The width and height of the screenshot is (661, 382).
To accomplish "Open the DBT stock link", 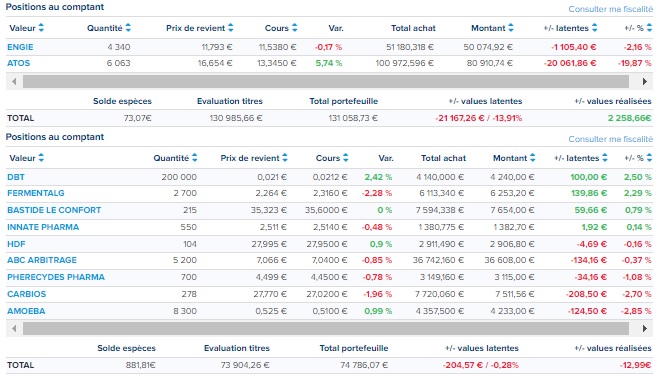I will 16,177.
